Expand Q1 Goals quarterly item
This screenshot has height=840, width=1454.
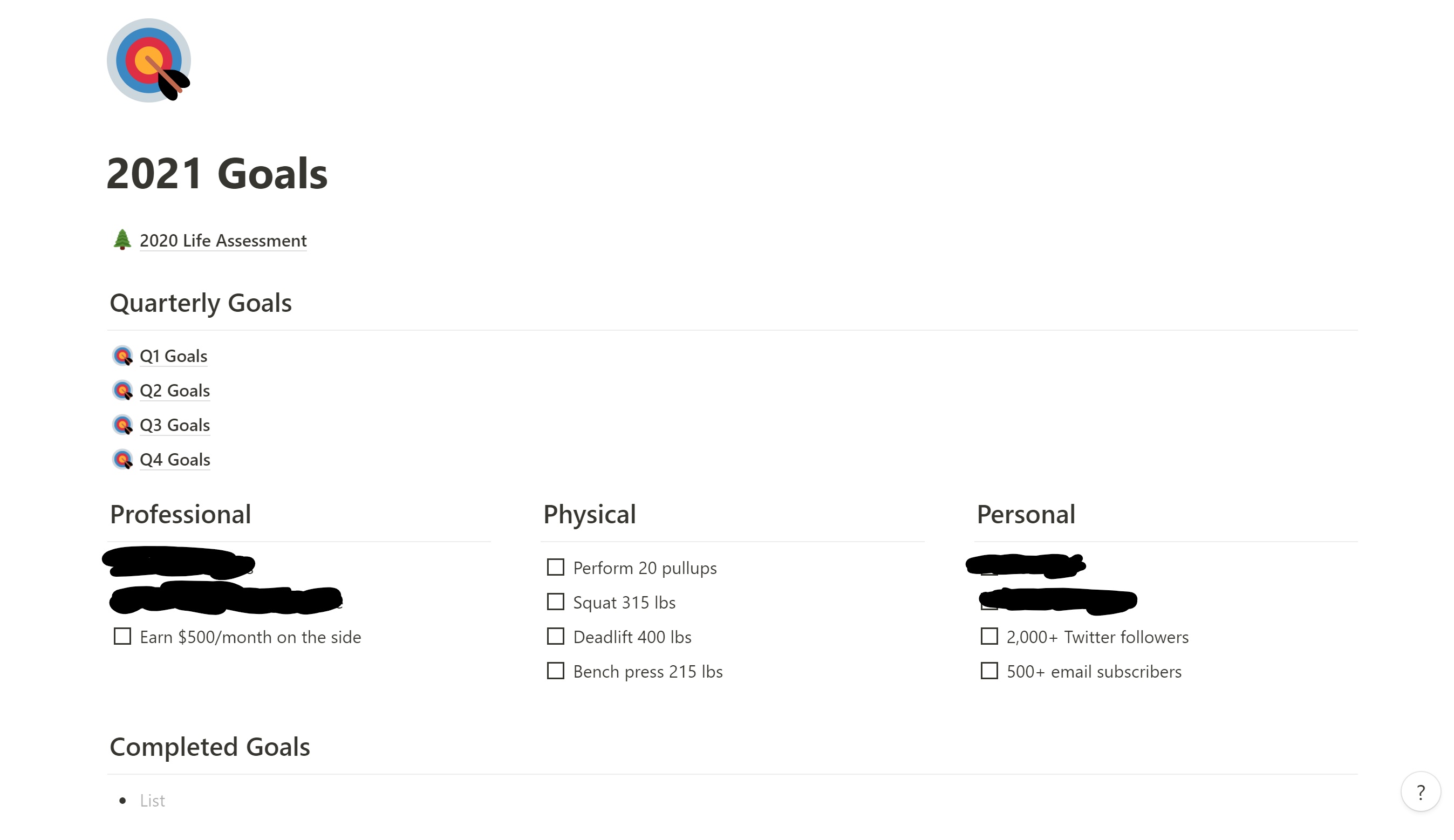173,355
